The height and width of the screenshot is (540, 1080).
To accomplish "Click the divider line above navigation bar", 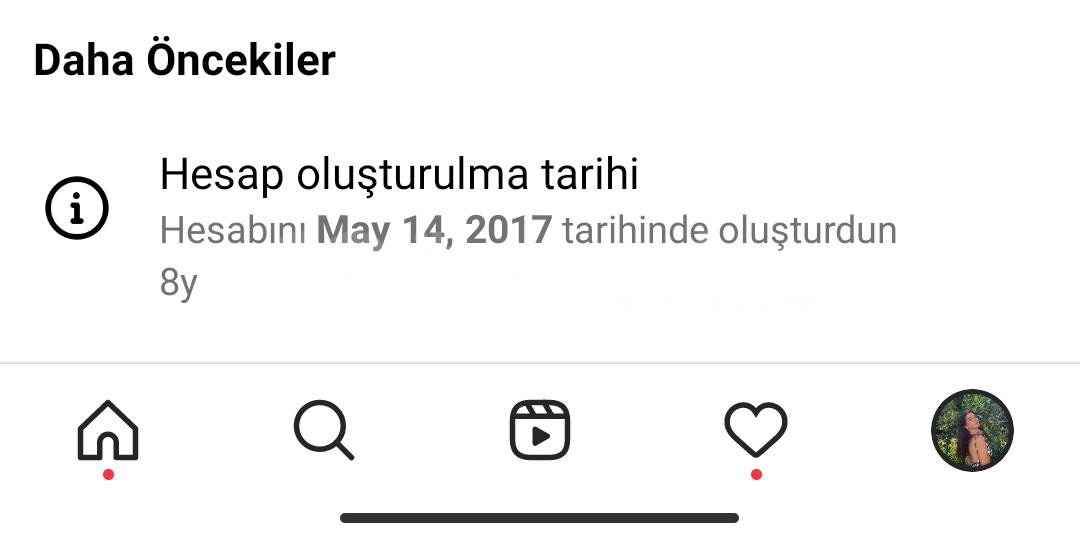I will tap(540, 362).
